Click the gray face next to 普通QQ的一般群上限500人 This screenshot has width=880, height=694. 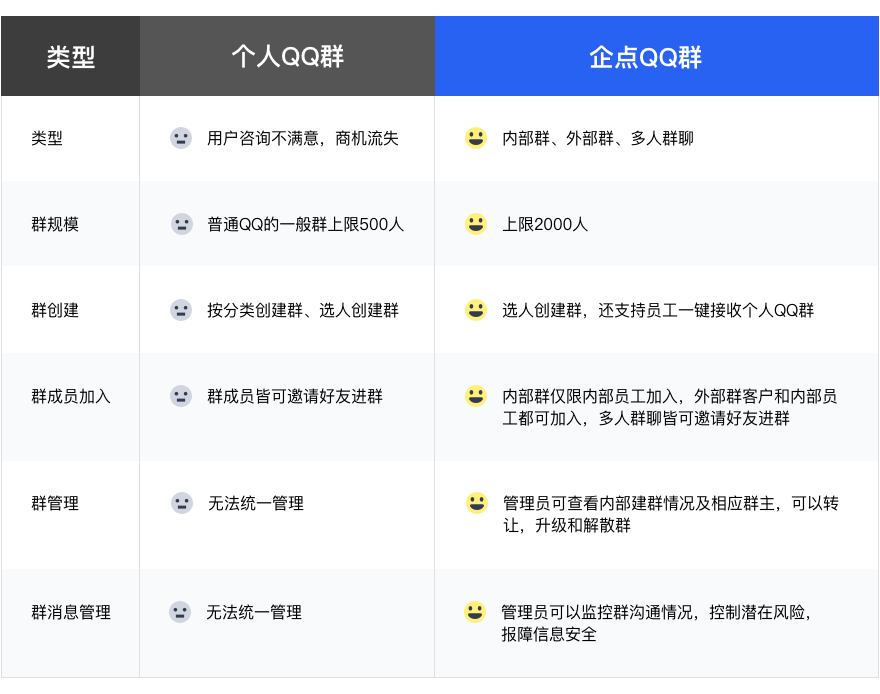click(x=181, y=224)
